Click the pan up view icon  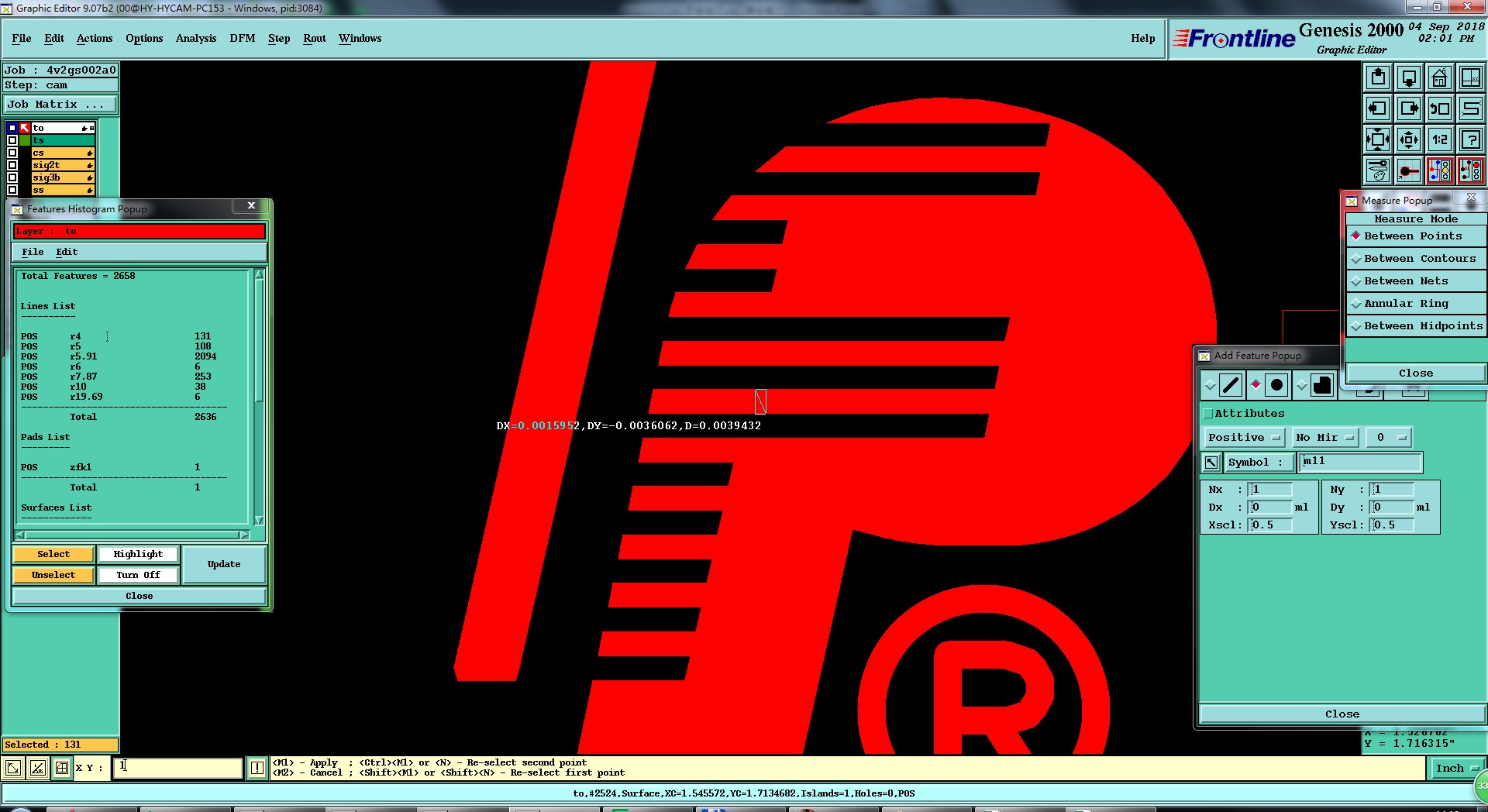1378,77
